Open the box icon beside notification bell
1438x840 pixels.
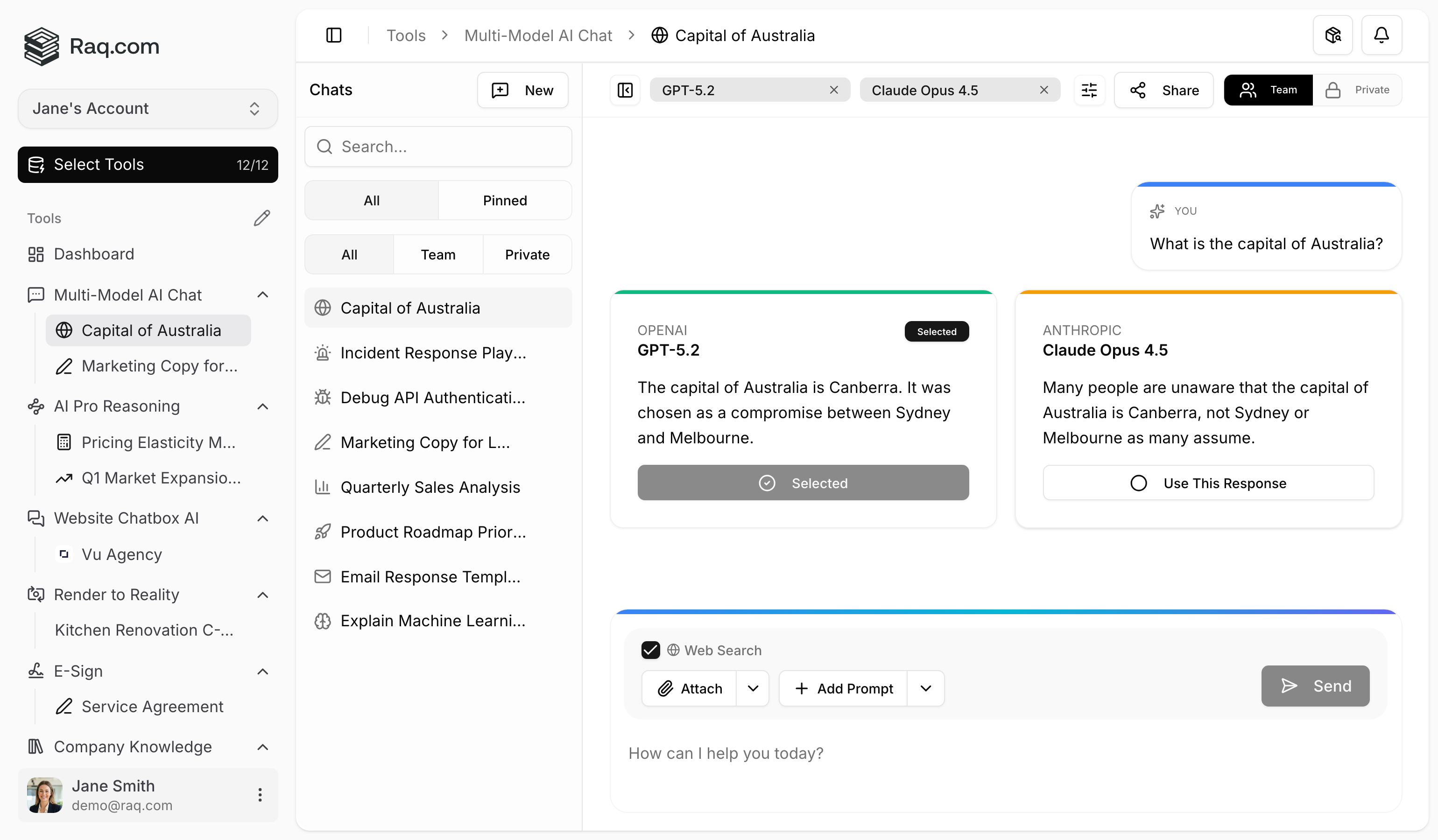click(x=1332, y=35)
